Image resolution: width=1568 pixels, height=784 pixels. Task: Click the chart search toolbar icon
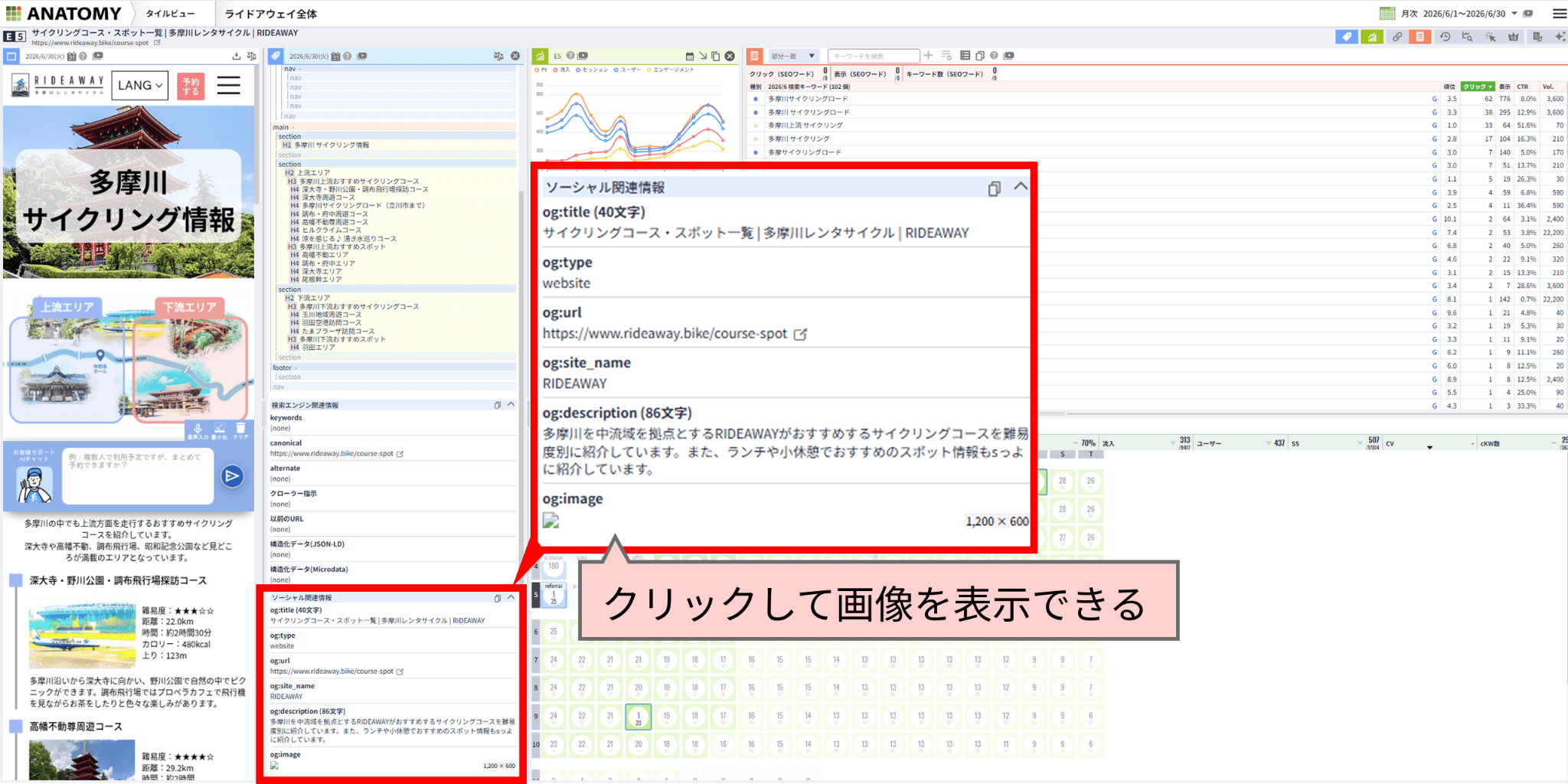point(1467,37)
